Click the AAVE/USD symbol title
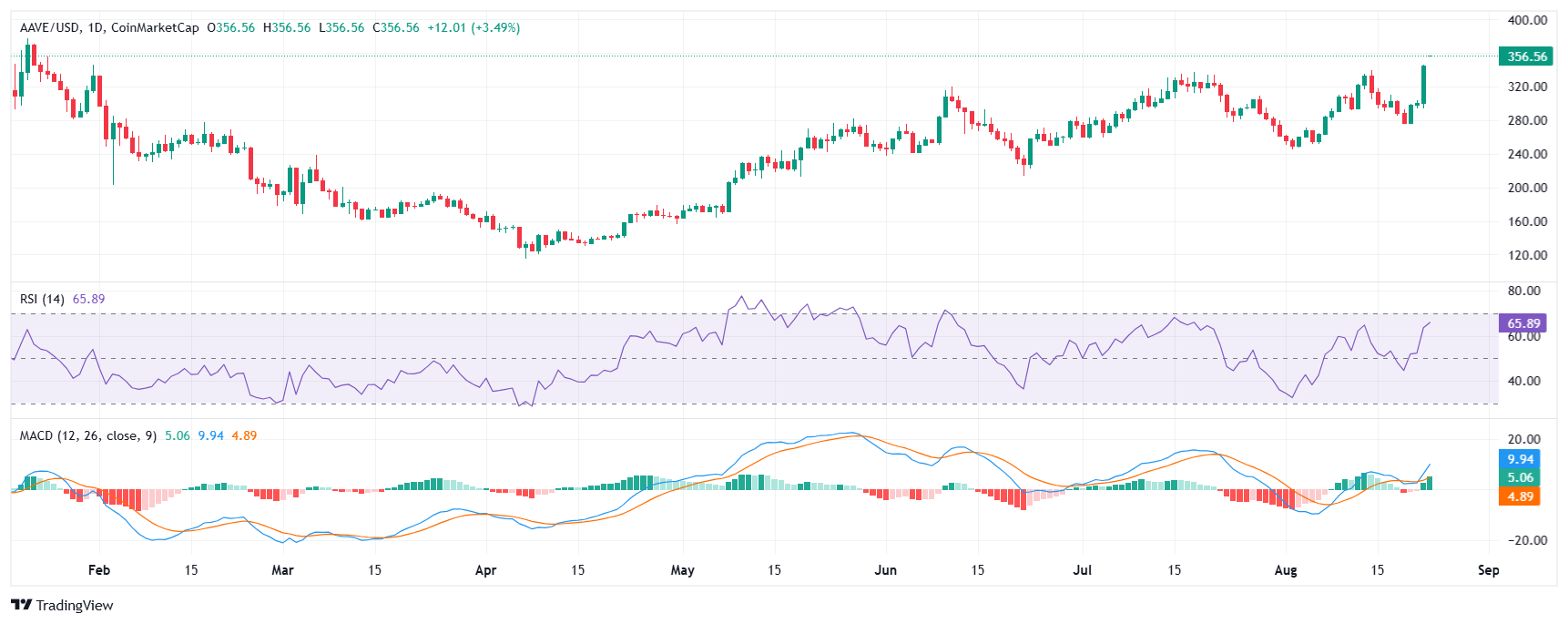This screenshot has height=624, width=1568. tap(50, 28)
